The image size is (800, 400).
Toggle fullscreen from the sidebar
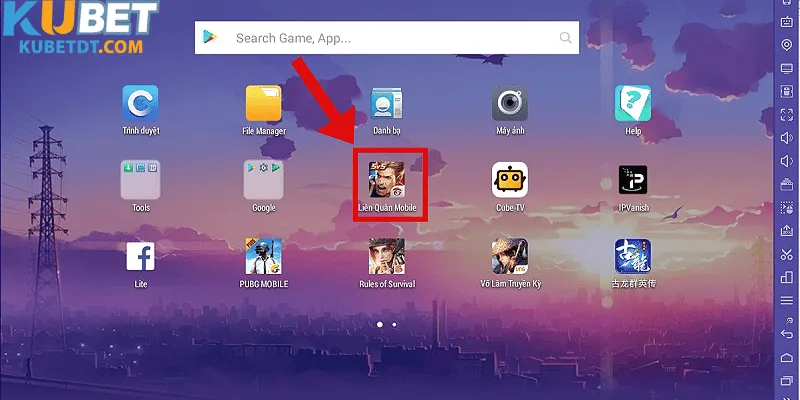[786, 115]
